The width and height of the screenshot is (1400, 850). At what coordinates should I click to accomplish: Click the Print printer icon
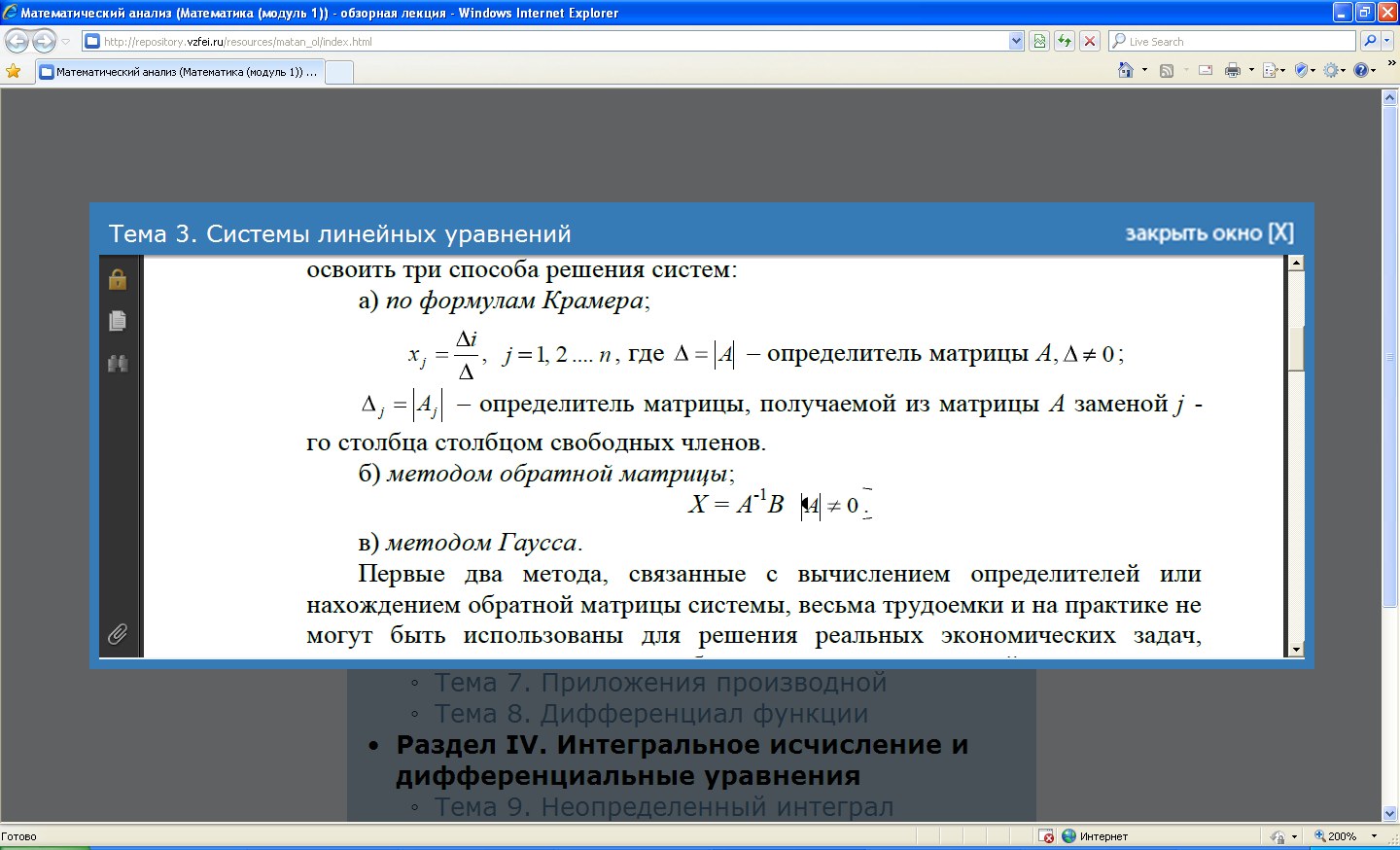1233,70
